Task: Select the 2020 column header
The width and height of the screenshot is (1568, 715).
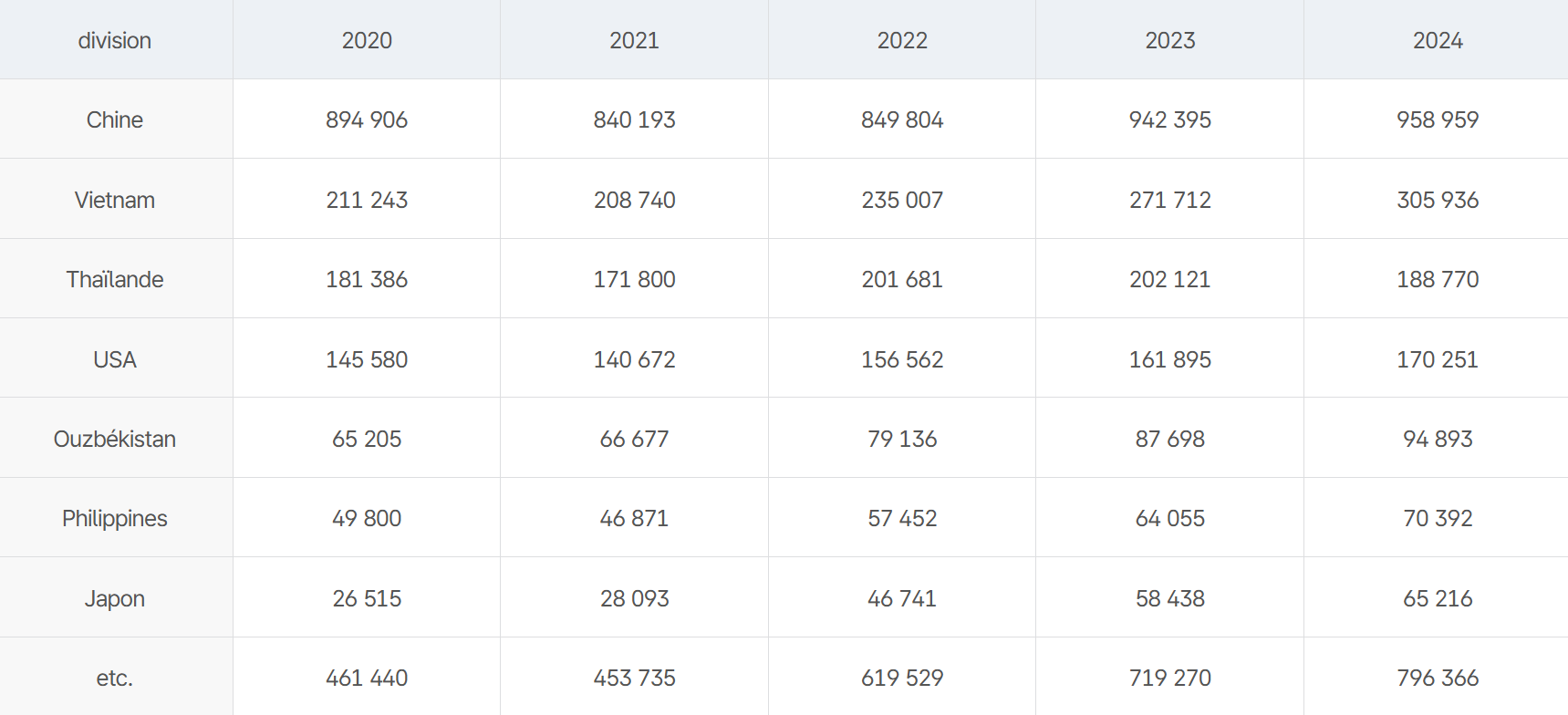Action: click(x=367, y=40)
